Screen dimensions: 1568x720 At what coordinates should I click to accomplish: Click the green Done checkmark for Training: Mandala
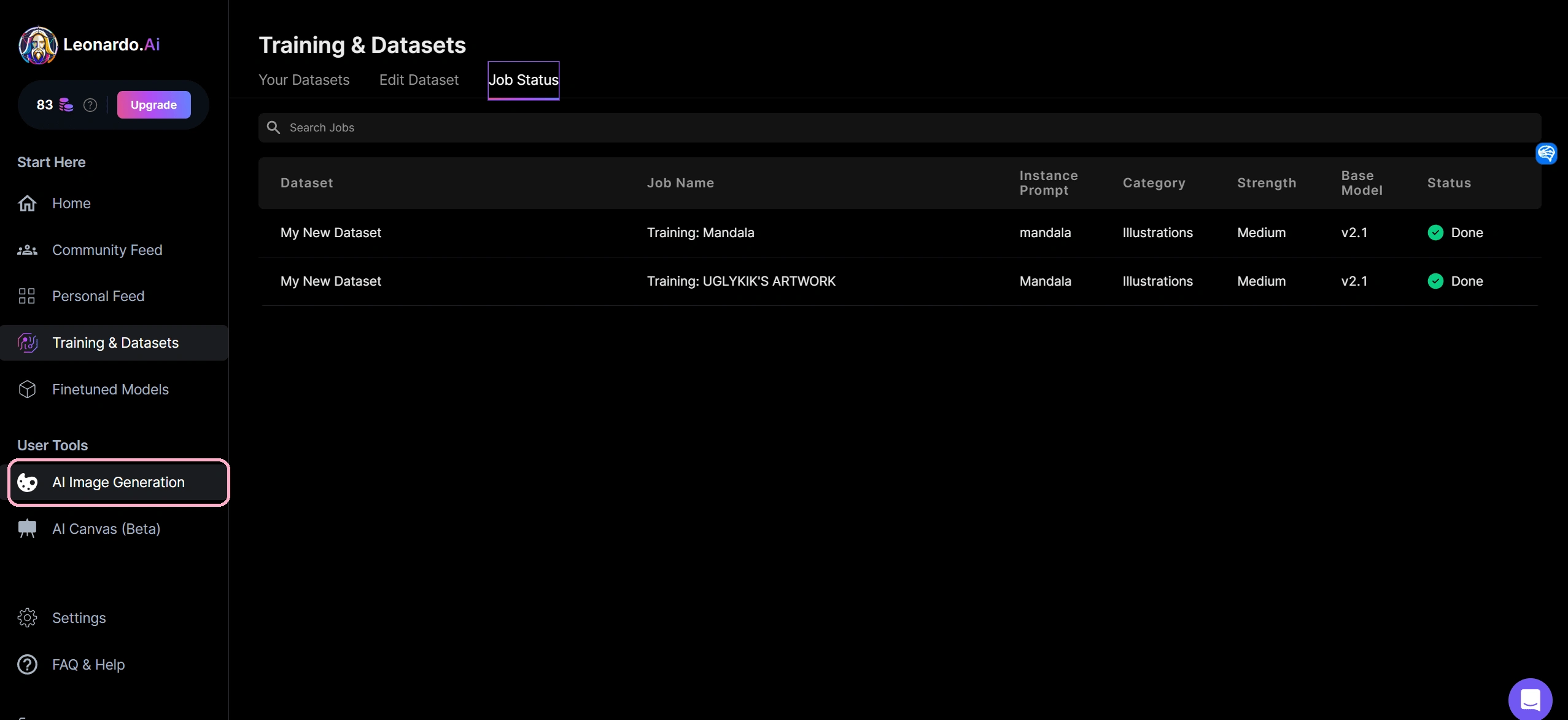(1435, 233)
